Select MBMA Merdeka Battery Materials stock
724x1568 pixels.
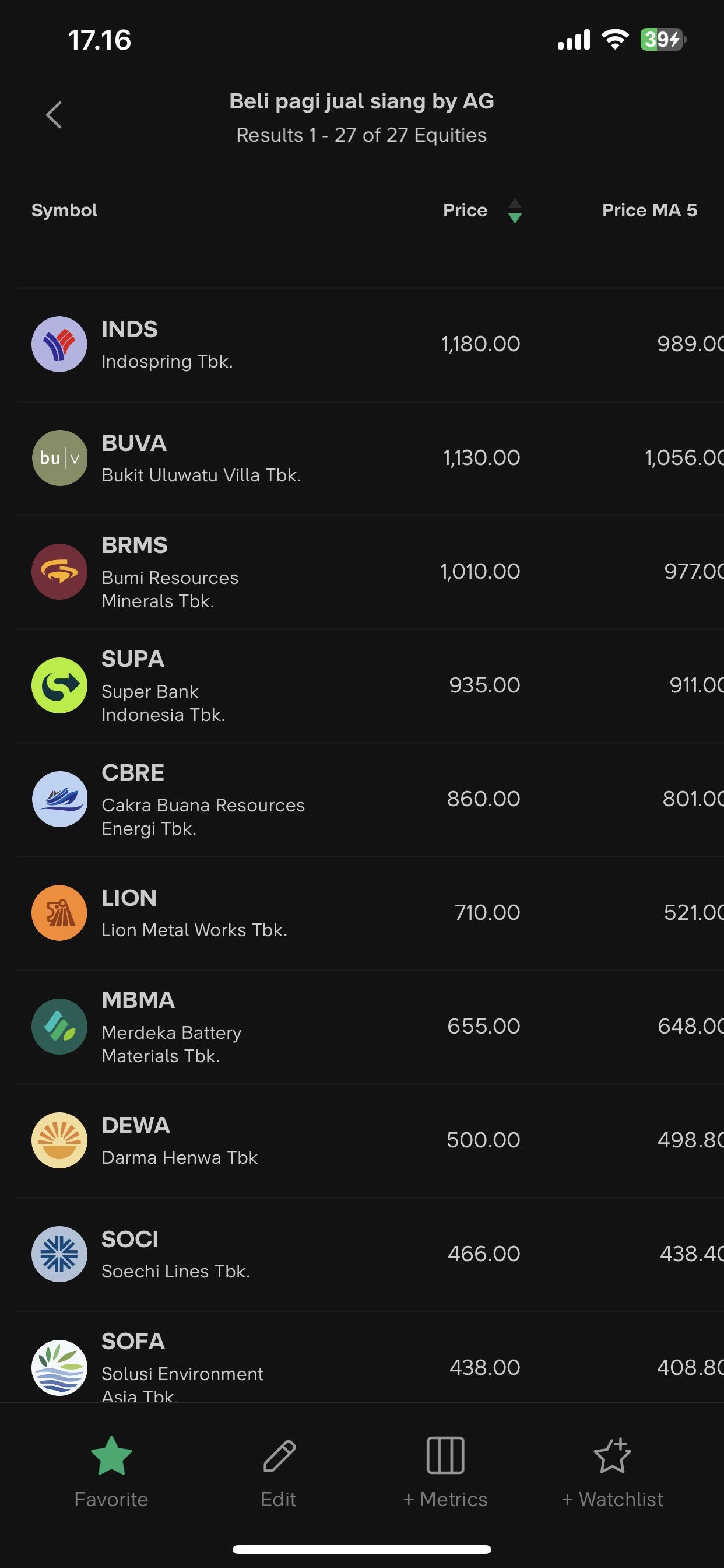[x=243, y=1027]
